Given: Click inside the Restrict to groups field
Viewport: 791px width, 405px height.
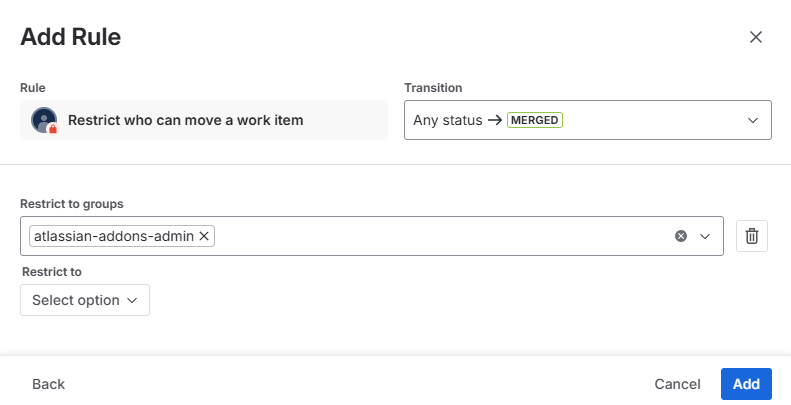Looking at the screenshot, I should coord(440,236).
